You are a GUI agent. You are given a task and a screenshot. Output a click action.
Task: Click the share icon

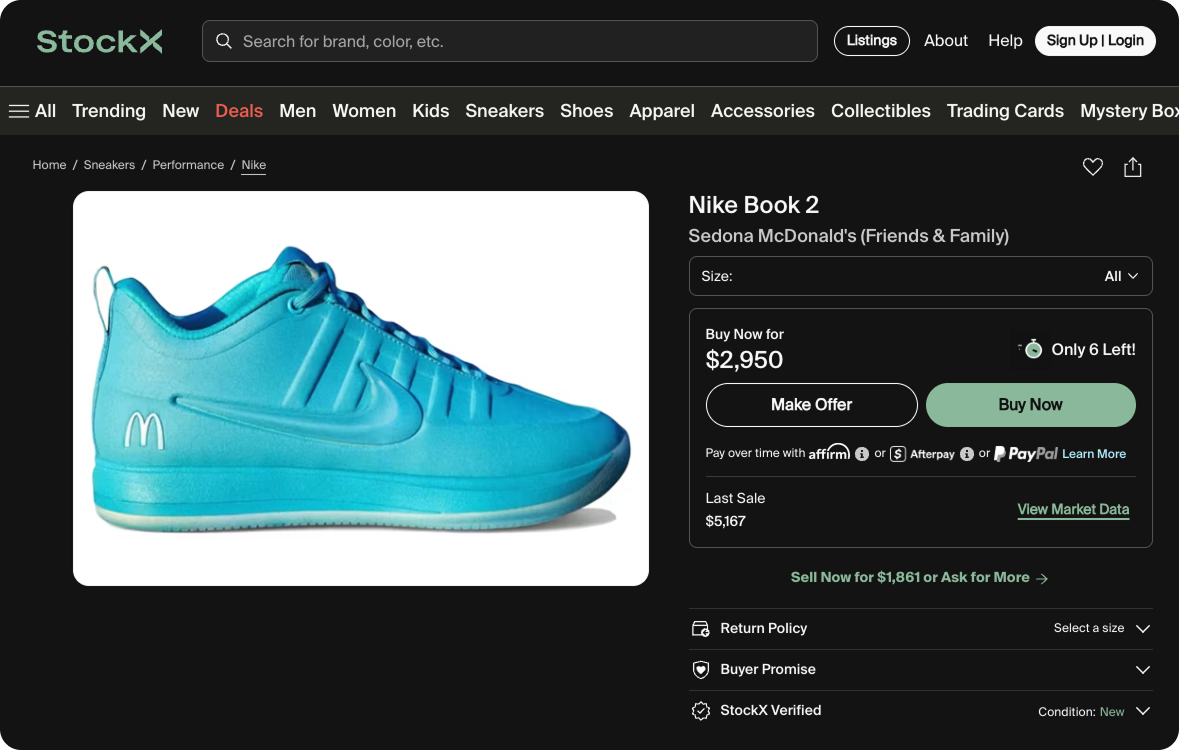(1132, 167)
